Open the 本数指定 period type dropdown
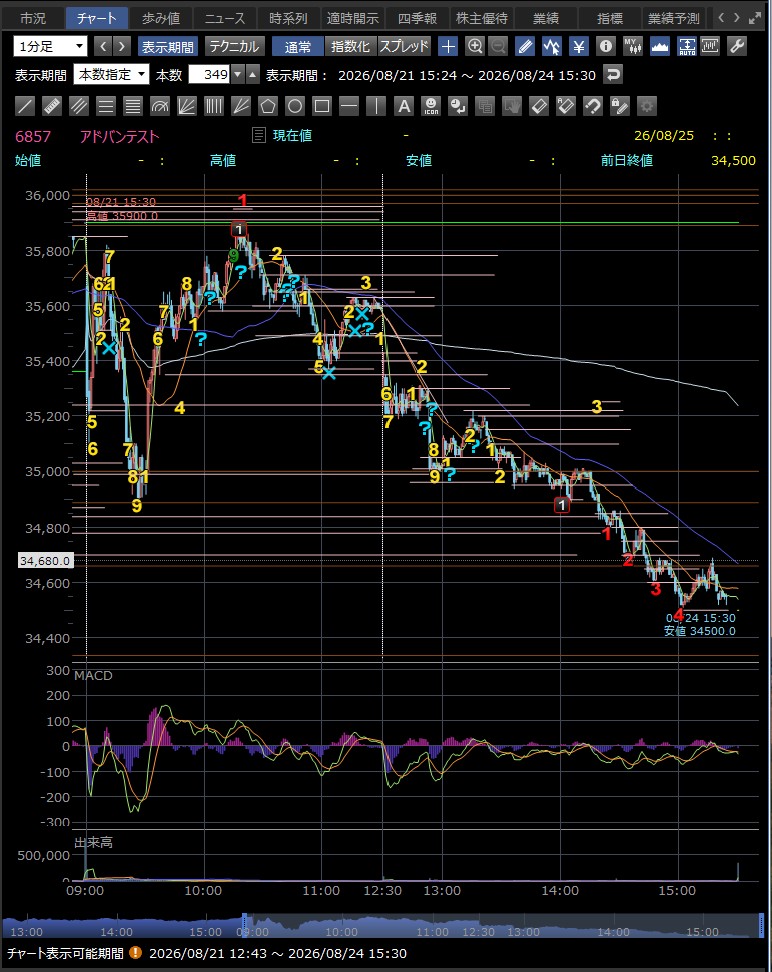This screenshot has width=772, height=972. (111, 75)
